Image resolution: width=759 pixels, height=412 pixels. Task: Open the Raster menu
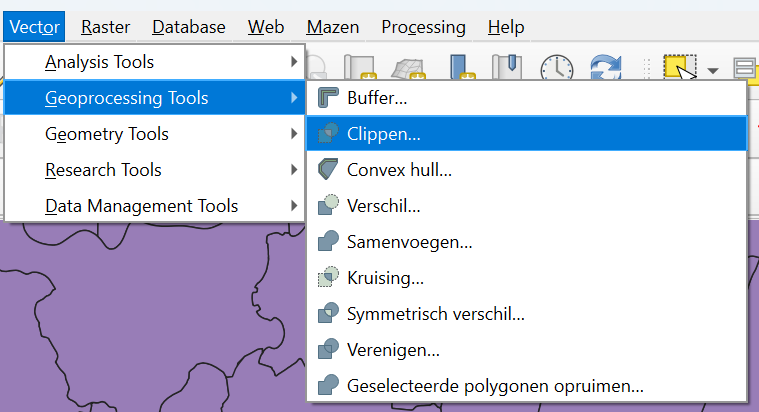click(105, 27)
